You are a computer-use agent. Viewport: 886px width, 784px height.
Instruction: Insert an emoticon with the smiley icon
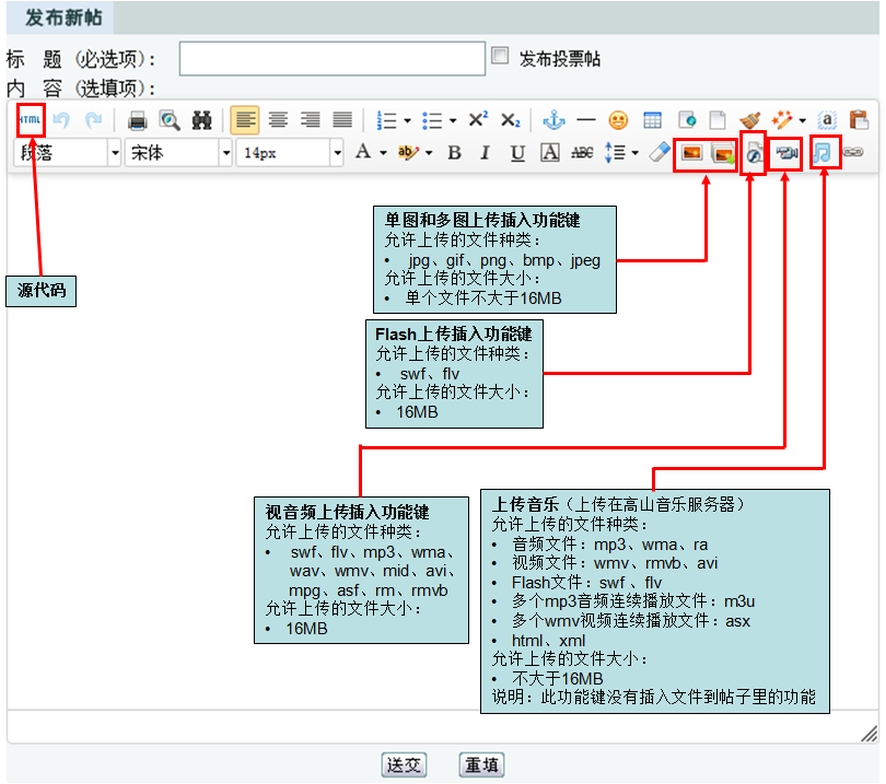pos(619,121)
